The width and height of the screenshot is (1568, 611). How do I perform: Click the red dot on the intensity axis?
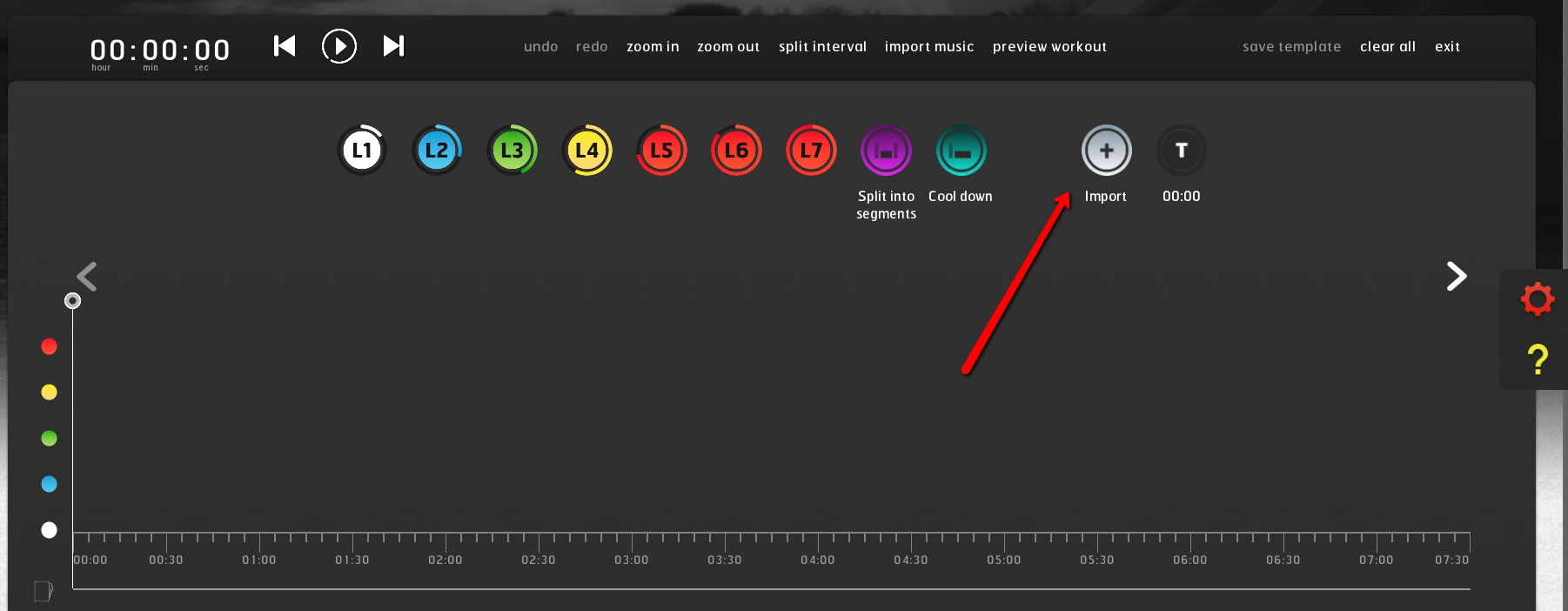(50, 346)
